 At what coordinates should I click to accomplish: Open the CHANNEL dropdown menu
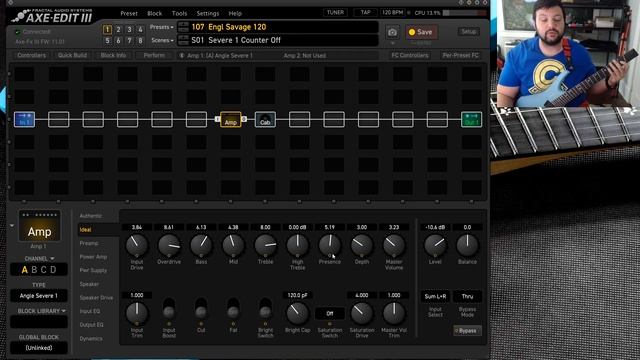[39, 258]
